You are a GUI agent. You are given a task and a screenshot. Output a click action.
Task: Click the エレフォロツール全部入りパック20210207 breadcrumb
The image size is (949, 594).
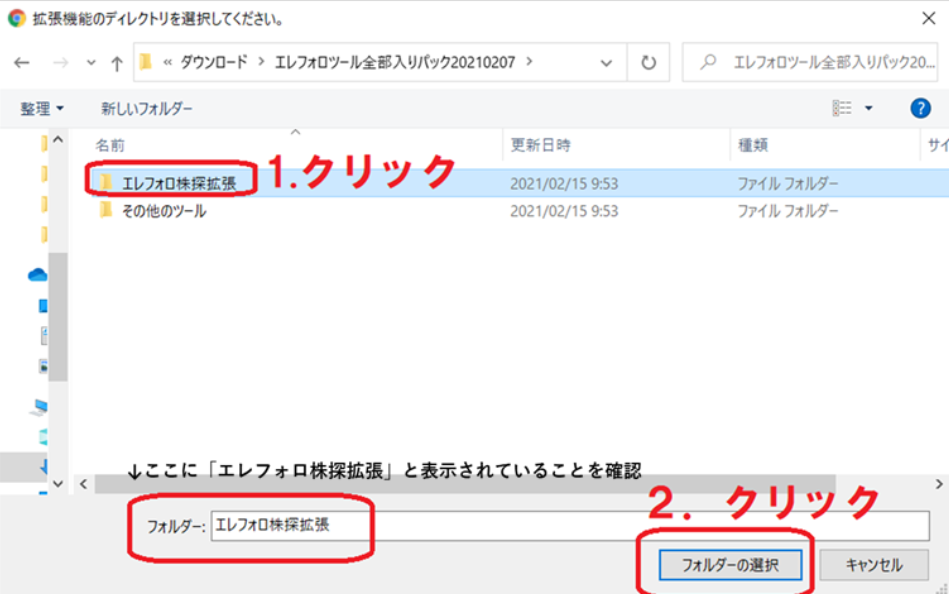pos(395,62)
